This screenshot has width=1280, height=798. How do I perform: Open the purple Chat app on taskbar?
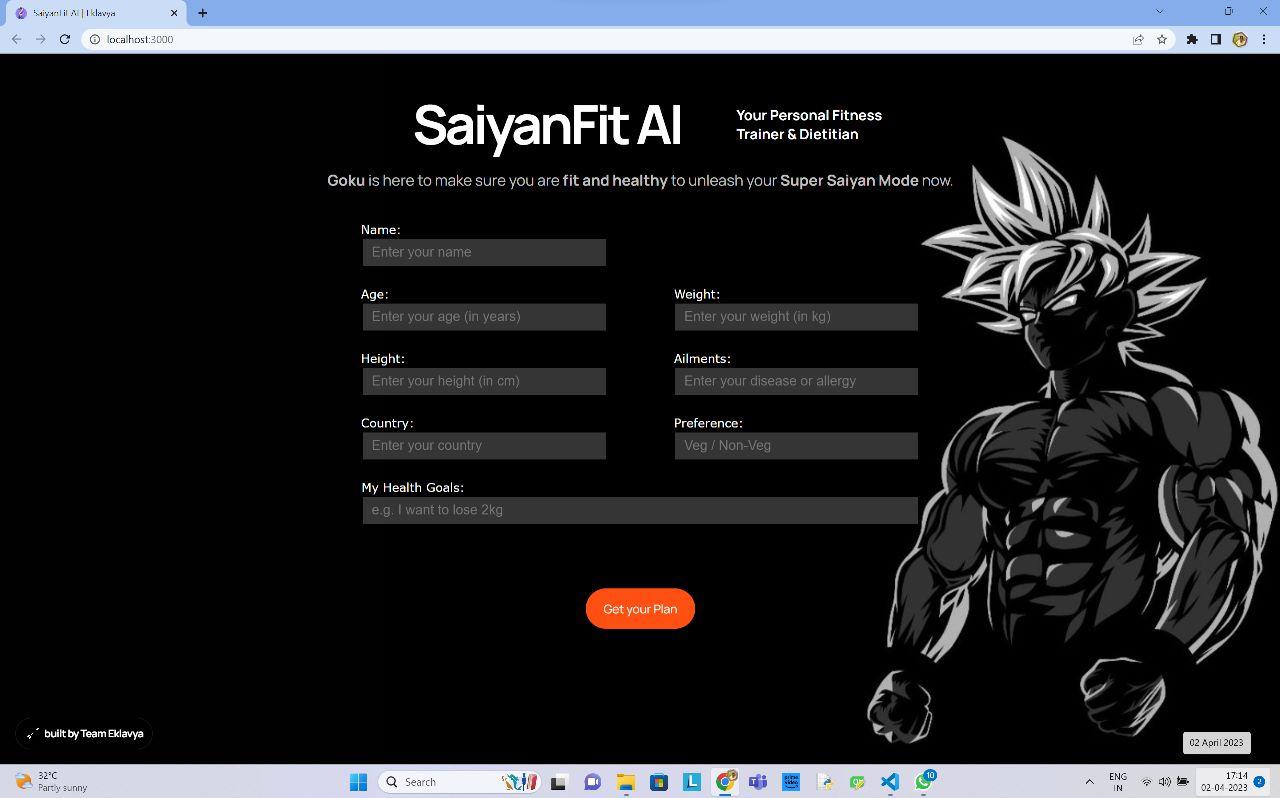(x=592, y=782)
